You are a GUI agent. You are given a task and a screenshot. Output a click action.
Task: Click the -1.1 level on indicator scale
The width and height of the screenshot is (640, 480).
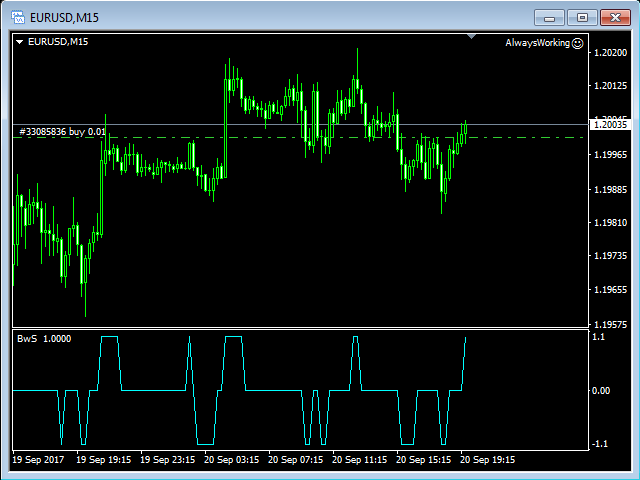coord(602,443)
